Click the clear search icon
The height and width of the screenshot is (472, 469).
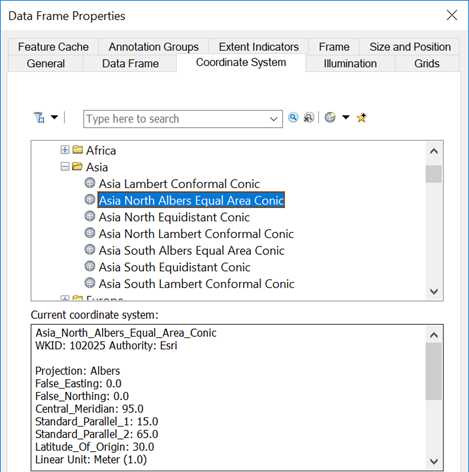[x=309, y=118]
